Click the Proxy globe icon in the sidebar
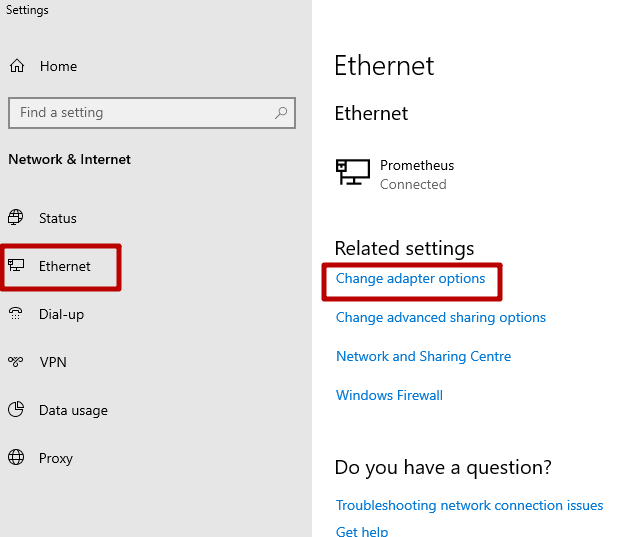 click(x=16, y=458)
